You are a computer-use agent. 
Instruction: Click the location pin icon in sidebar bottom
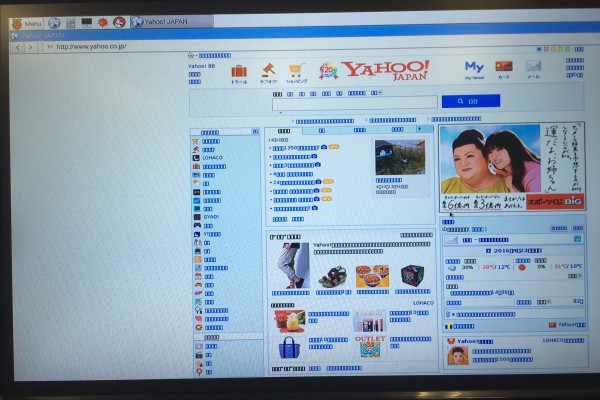(x=199, y=372)
